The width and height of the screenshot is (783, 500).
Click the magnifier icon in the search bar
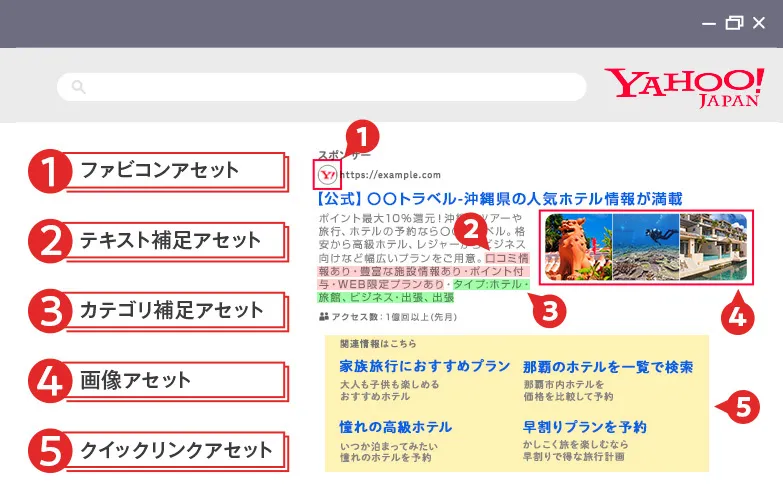(x=80, y=87)
